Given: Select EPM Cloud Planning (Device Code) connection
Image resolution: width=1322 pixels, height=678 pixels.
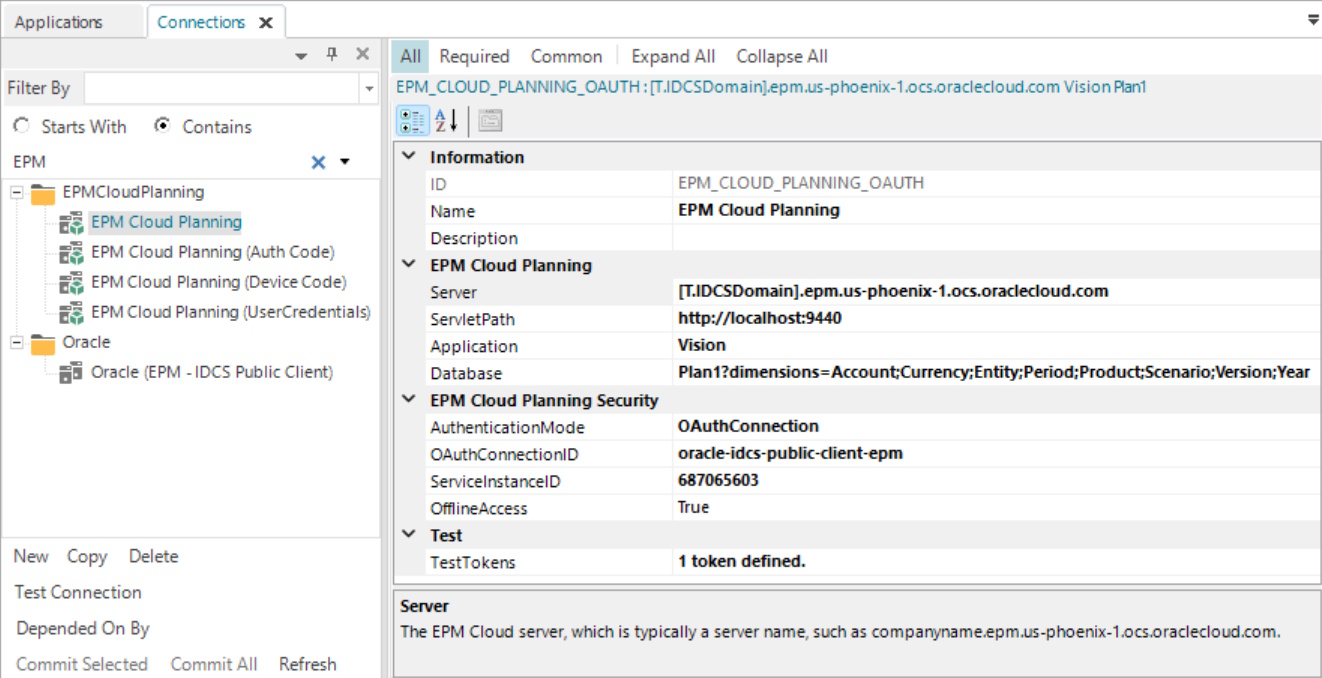Looking at the screenshot, I should [218, 282].
